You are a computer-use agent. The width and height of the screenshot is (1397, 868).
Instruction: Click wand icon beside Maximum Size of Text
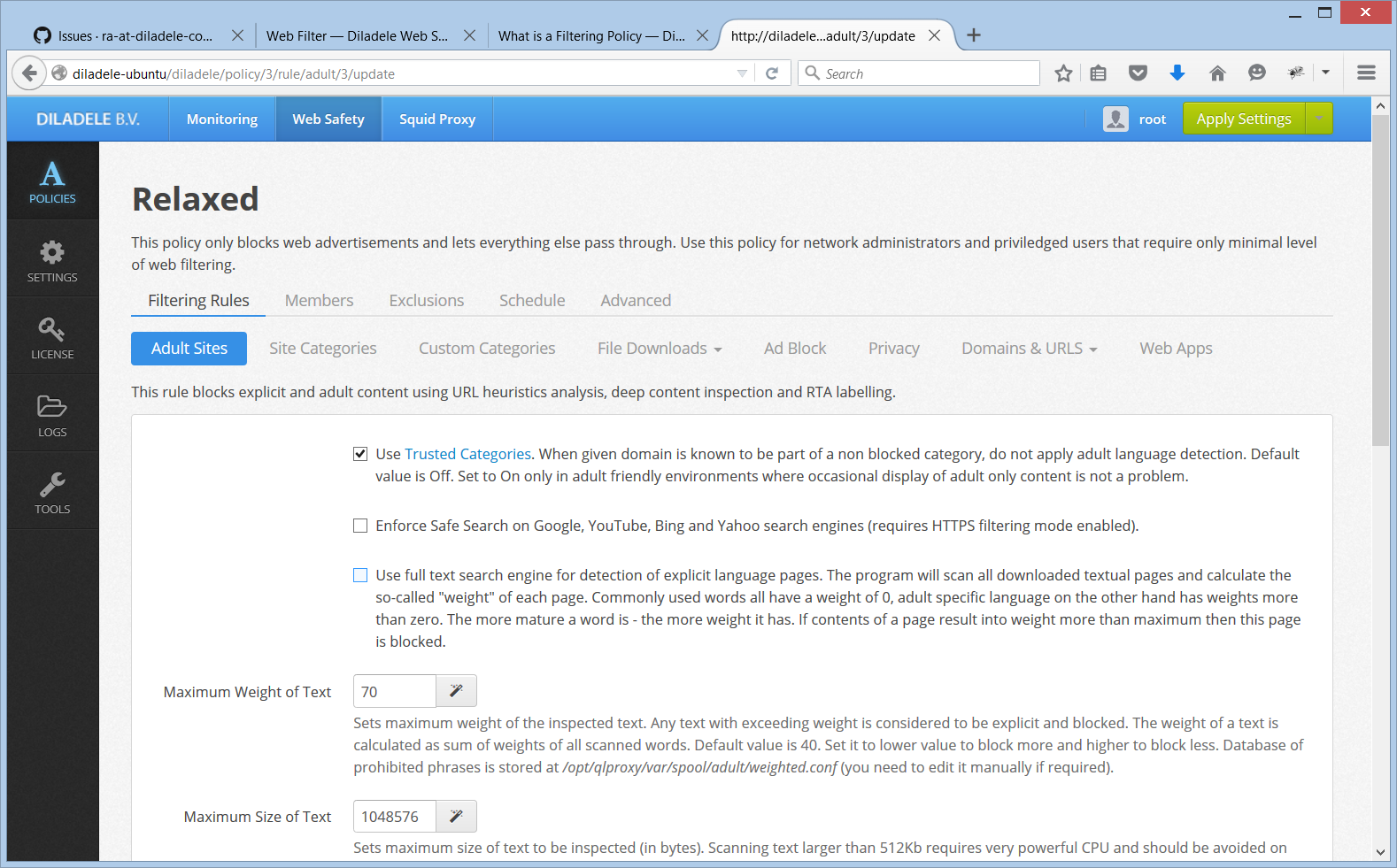457,816
